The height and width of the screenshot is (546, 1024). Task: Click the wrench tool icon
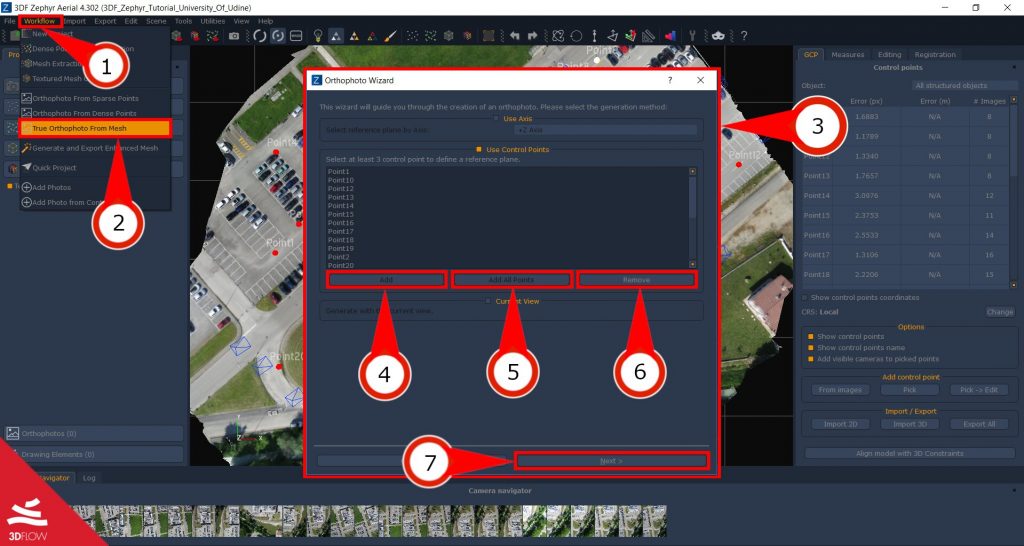pyautogui.click(x=692, y=36)
